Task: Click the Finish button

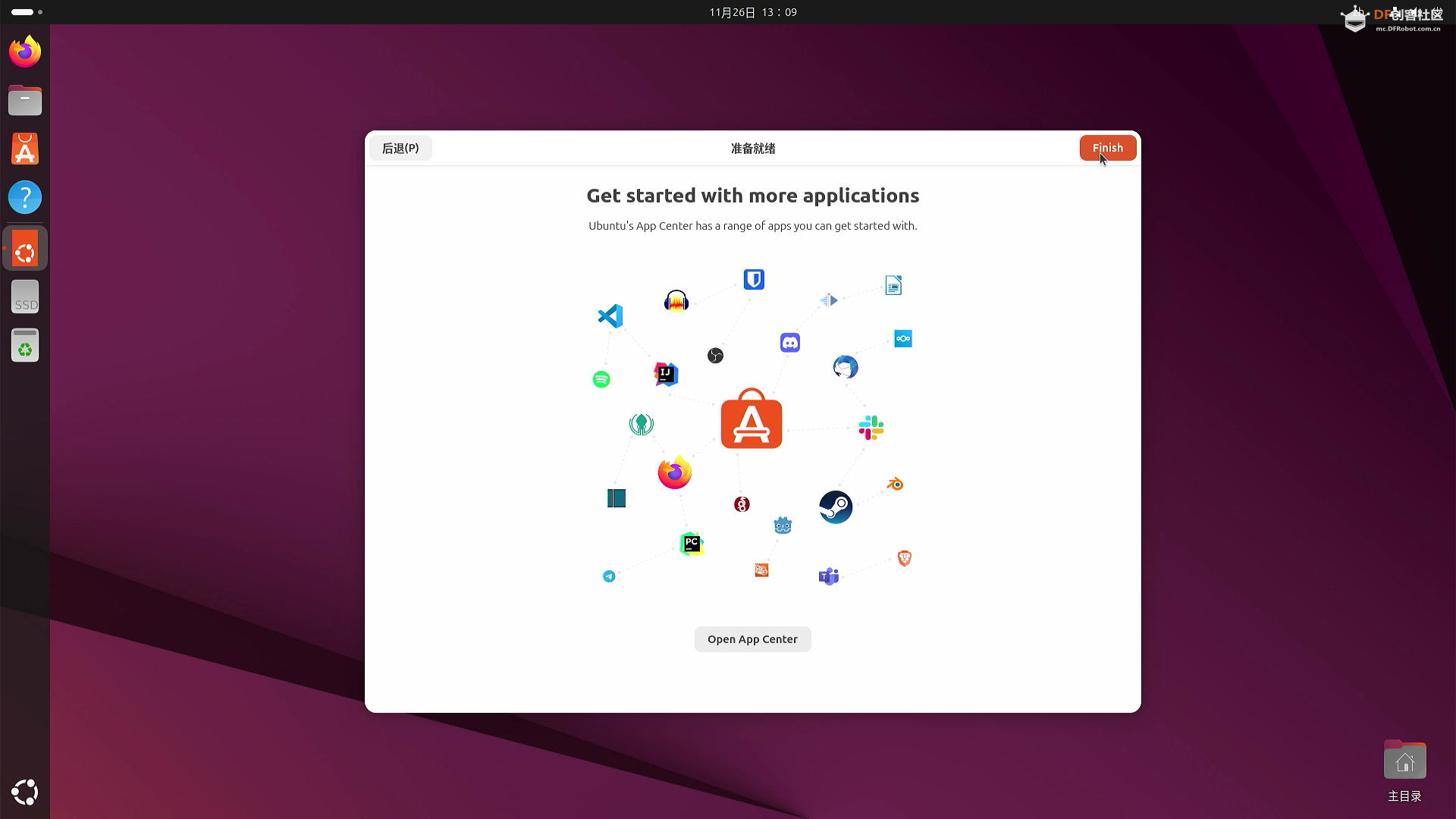Action: tap(1107, 148)
